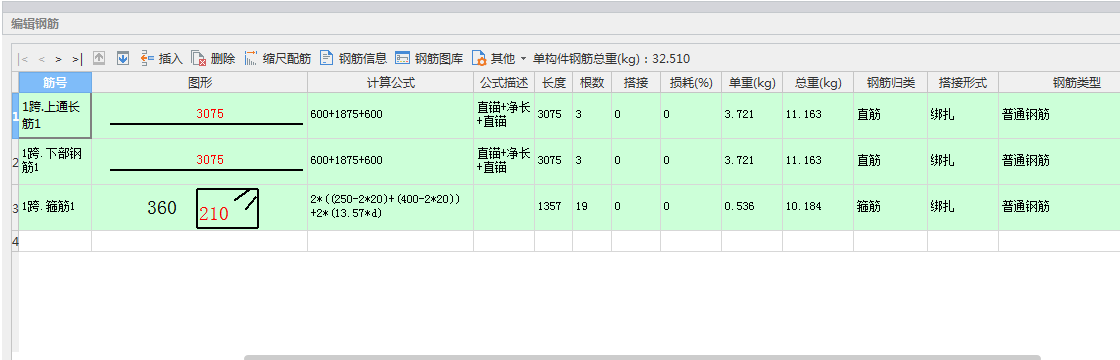Open 钢筋图库 library
Screen dimensions: 1120x360
pyautogui.click(x=429, y=59)
